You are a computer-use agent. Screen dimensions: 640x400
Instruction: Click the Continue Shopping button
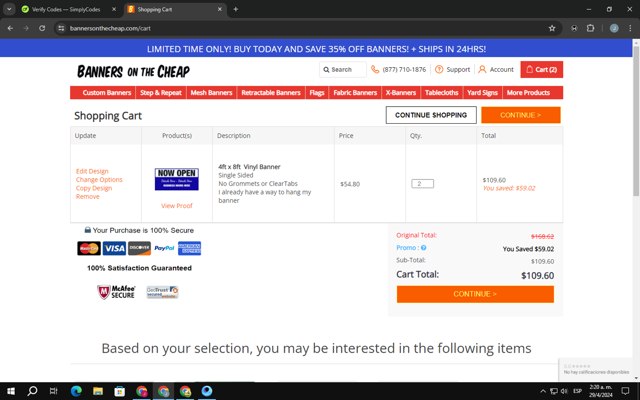431,115
